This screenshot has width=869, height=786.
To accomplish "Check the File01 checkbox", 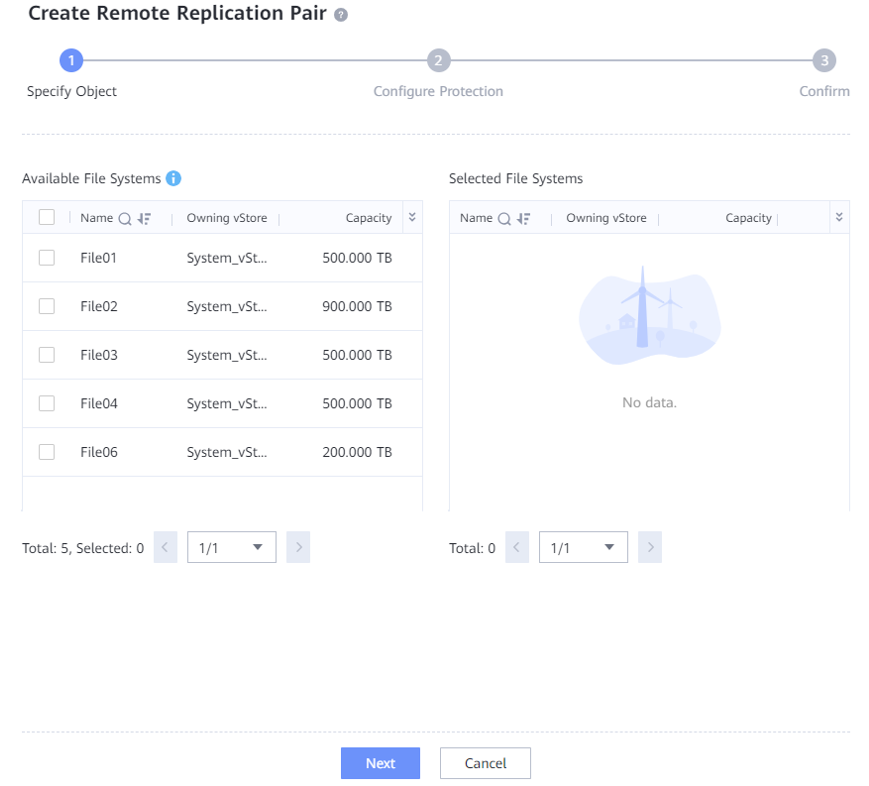I will pyautogui.click(x=46, y=258).
